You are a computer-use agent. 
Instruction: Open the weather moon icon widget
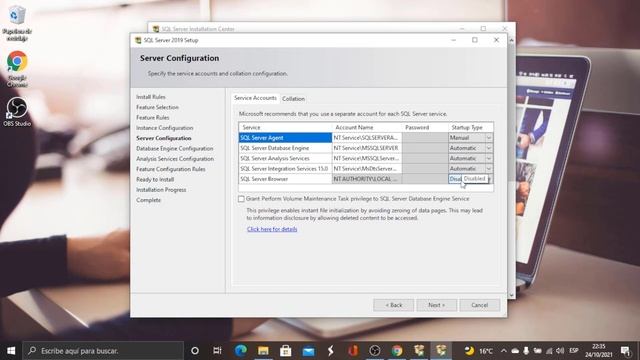point(469,351)
